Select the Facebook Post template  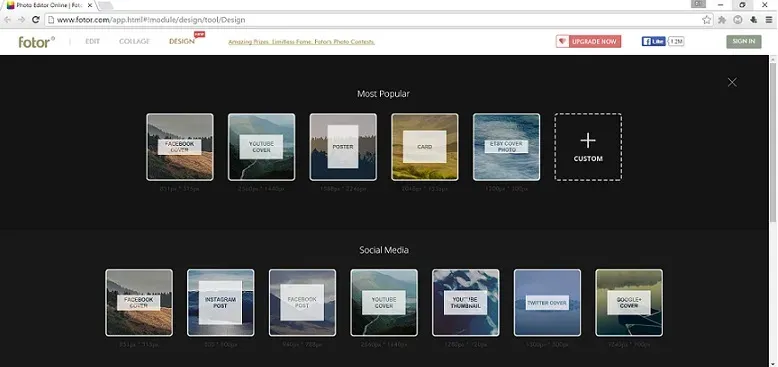(302, 303)
